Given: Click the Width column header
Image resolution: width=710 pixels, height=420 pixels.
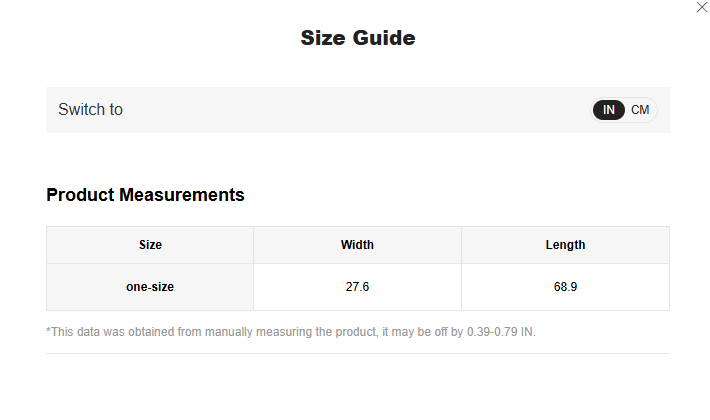Looking at the screenshot, I should click(x=357, y=245).
